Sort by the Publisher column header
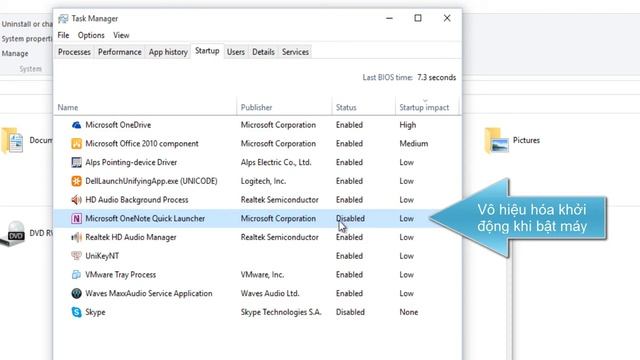Viewport: 640px width, 360px height. (x=284, y=107)
